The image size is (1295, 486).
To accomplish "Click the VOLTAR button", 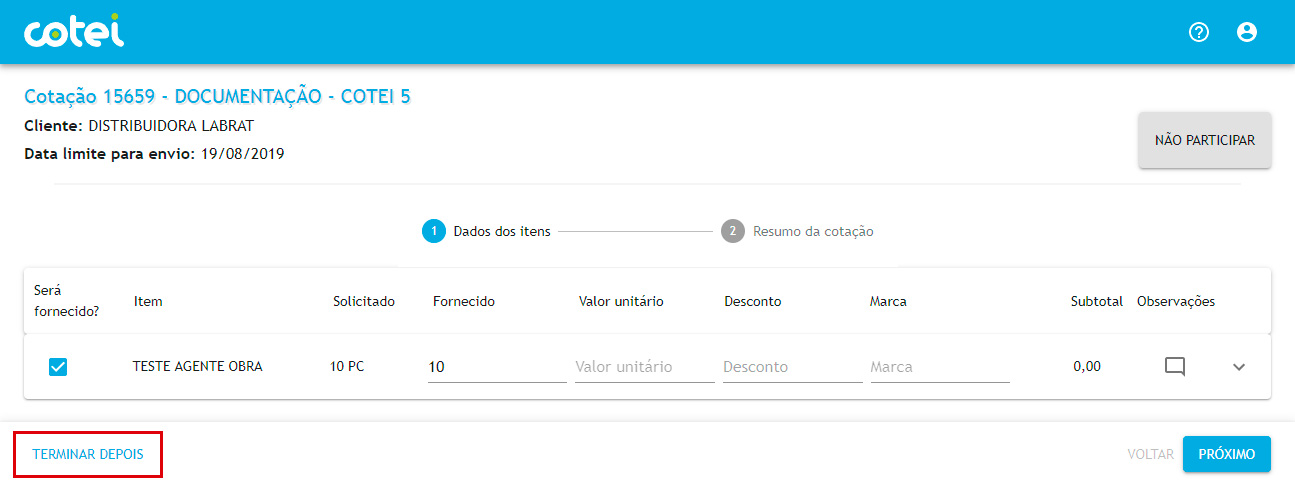I will [1150, 454].
